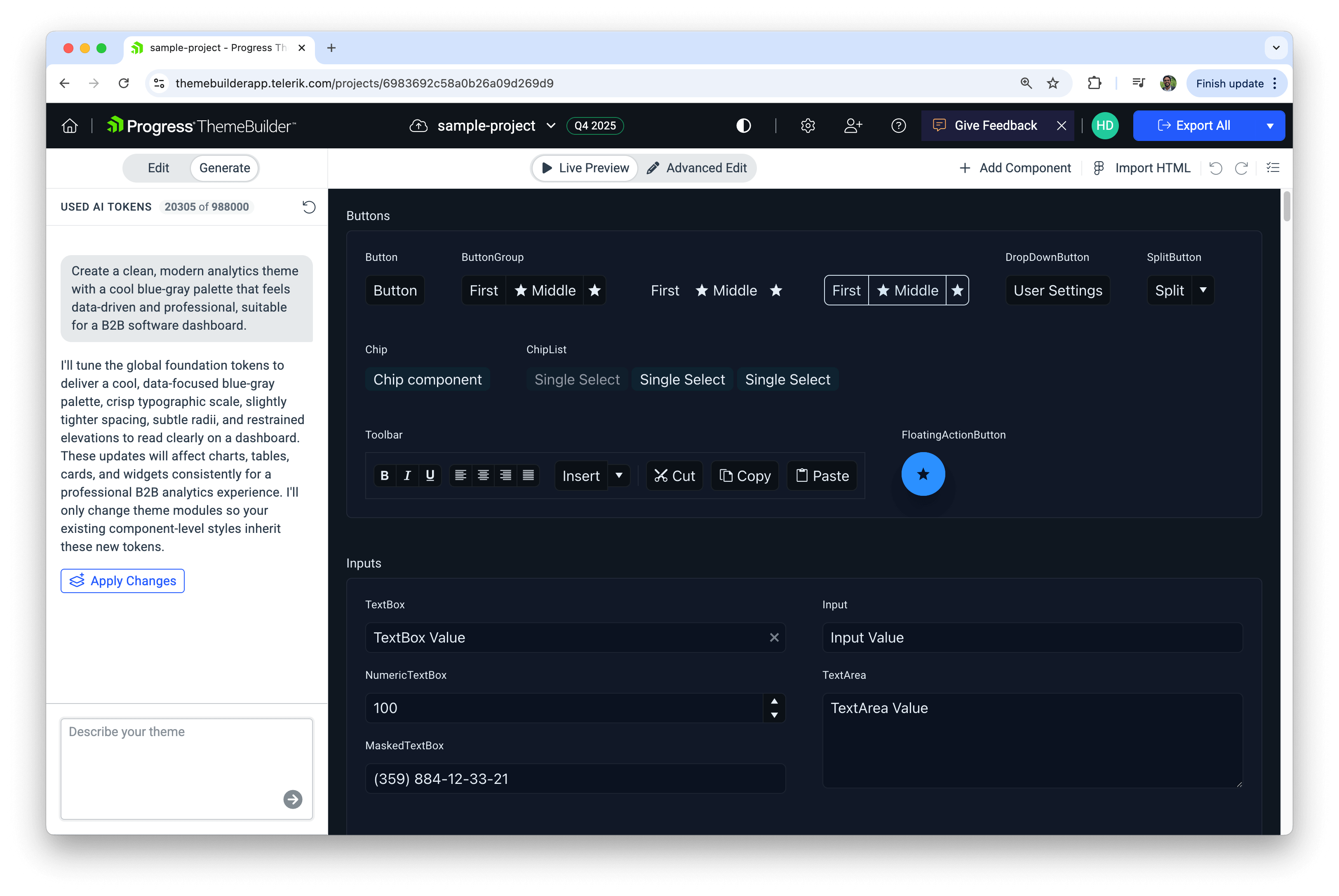Expand the sample-project name dropdown chevron
Image resolution: width=1339 pixels, height=896 pixels.
coord(551,126)
